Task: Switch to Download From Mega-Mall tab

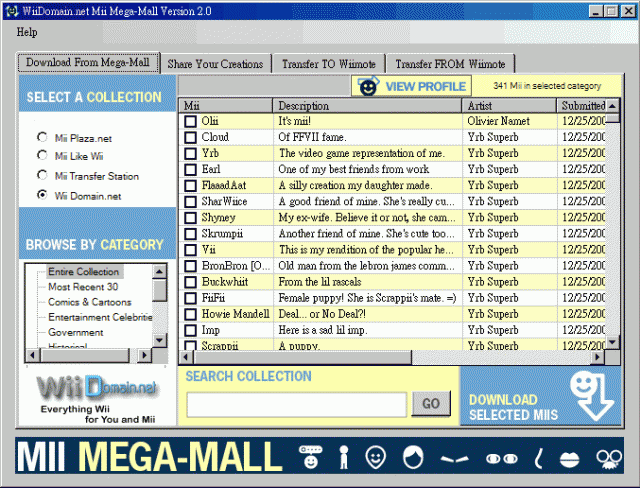Action: click(88, 62)
